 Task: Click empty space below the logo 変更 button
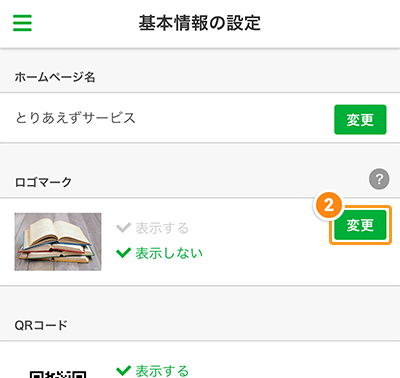(x=360, y=265)
